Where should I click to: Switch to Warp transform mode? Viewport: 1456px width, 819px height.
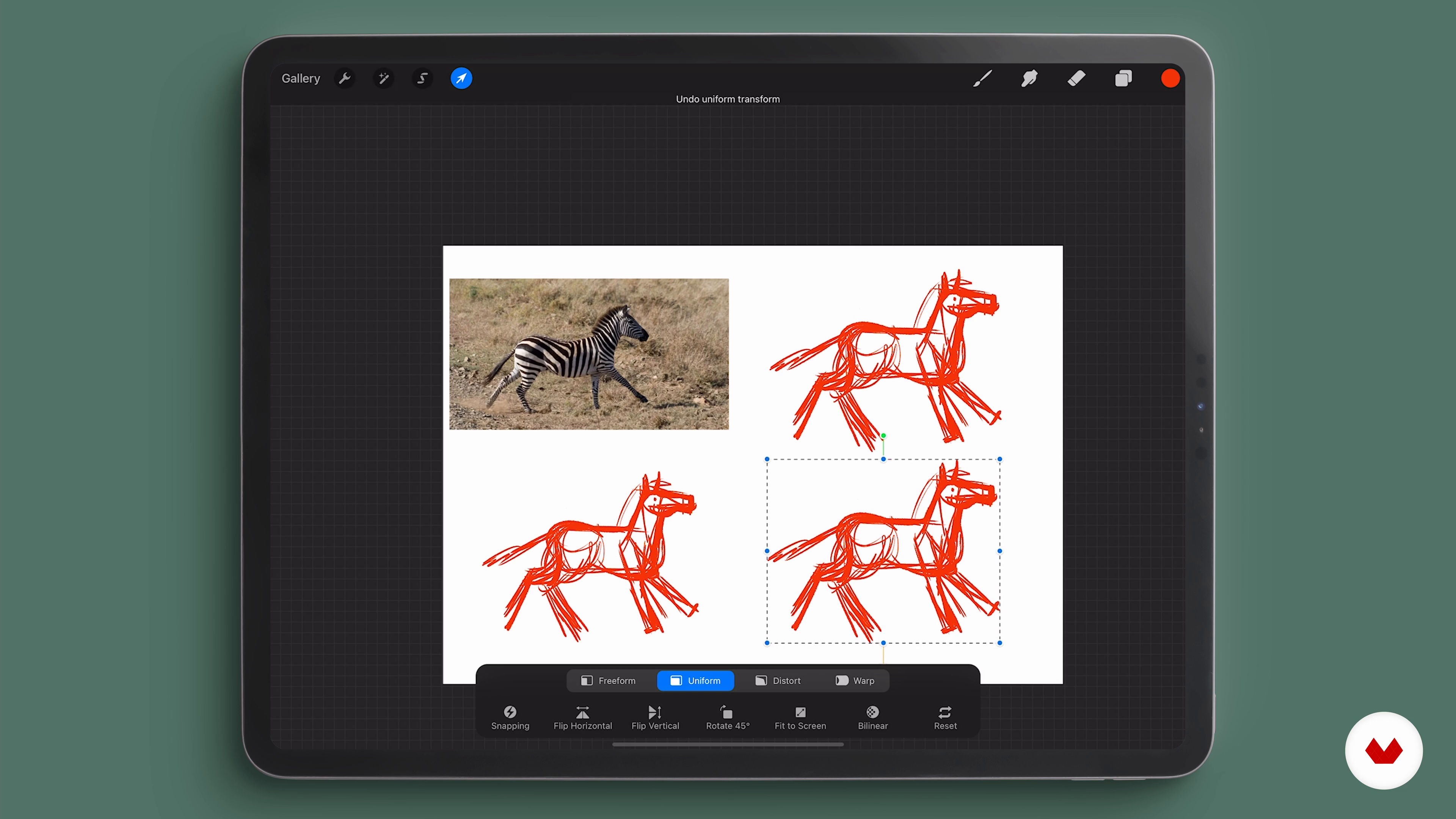[855, 681]
